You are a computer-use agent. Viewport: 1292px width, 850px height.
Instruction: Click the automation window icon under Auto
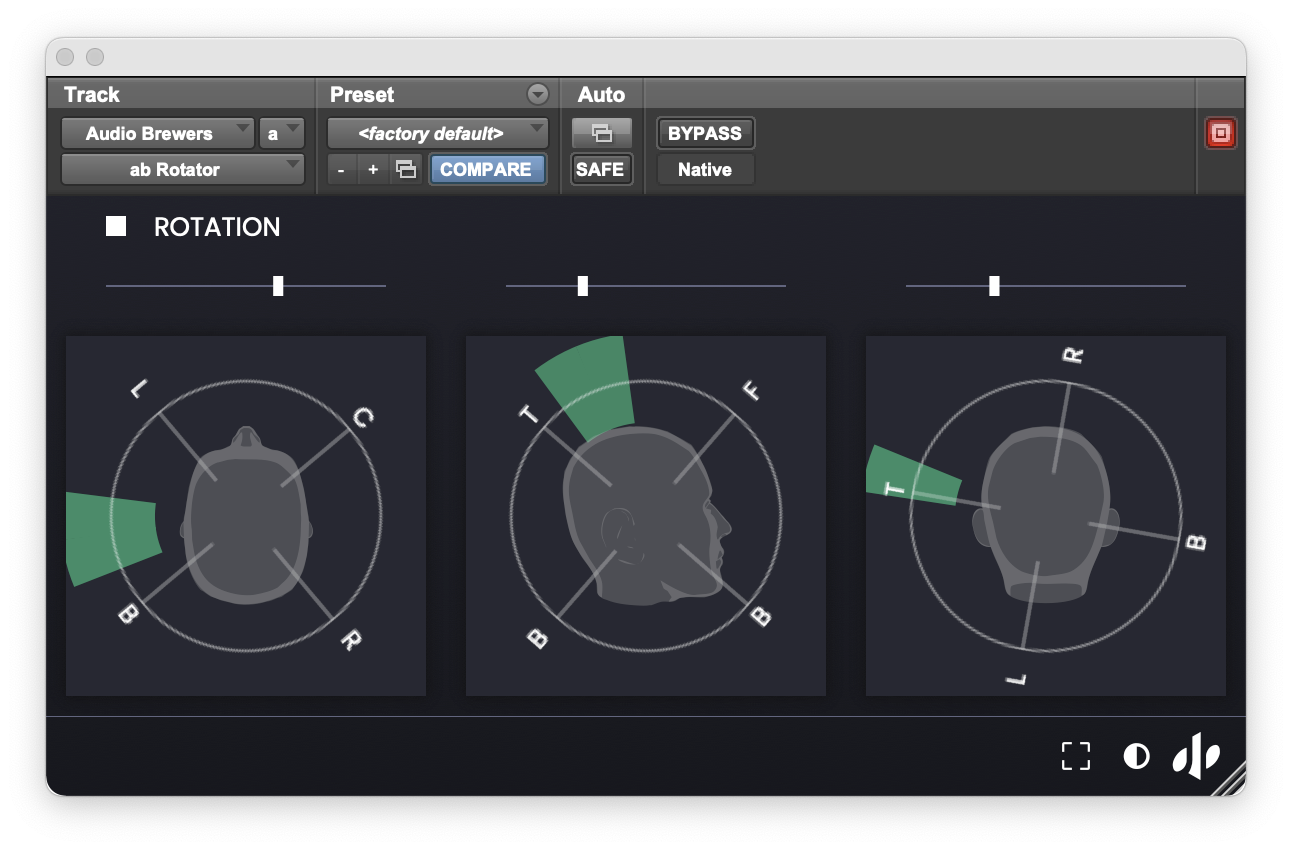coord(601,132)
